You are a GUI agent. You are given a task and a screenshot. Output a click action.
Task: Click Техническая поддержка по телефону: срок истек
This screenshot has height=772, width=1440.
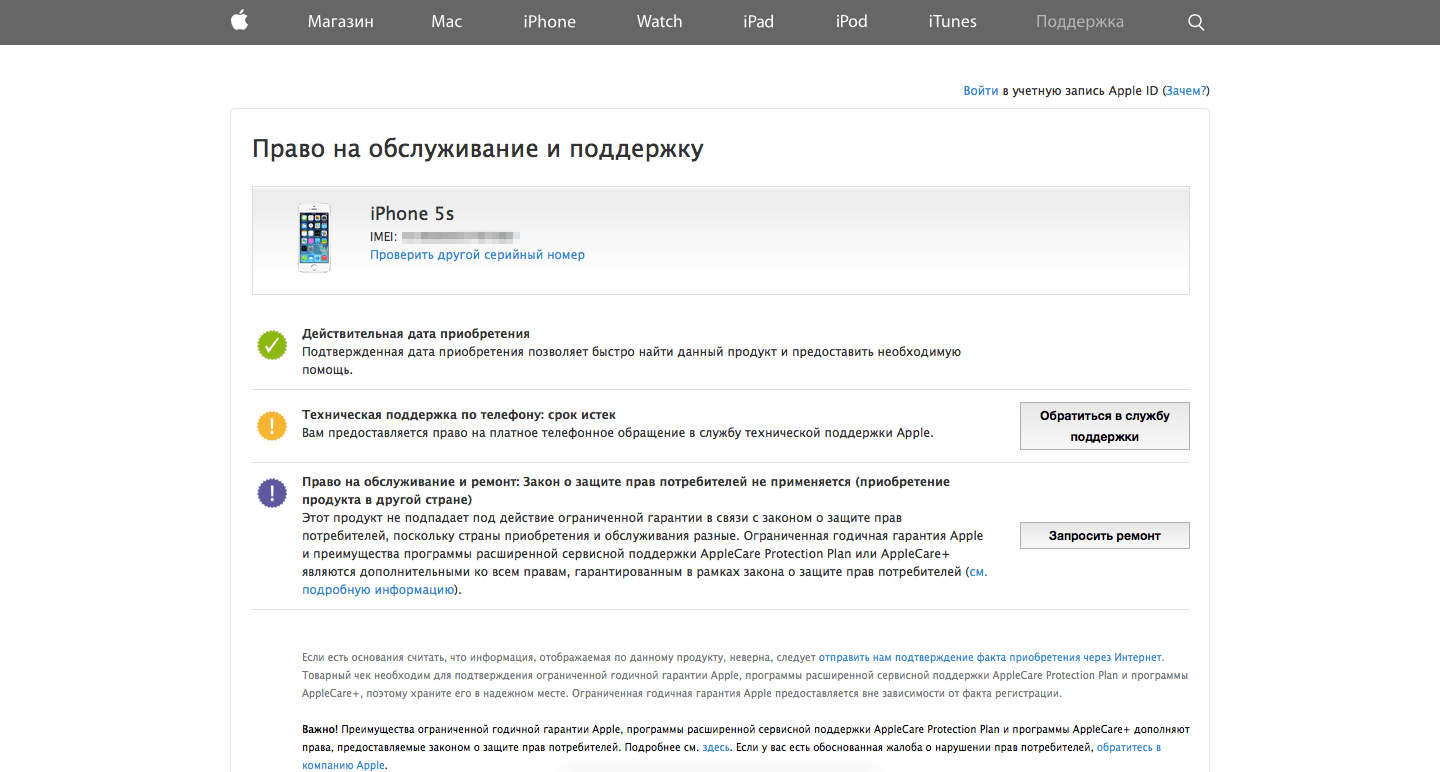tap(459, 415)
